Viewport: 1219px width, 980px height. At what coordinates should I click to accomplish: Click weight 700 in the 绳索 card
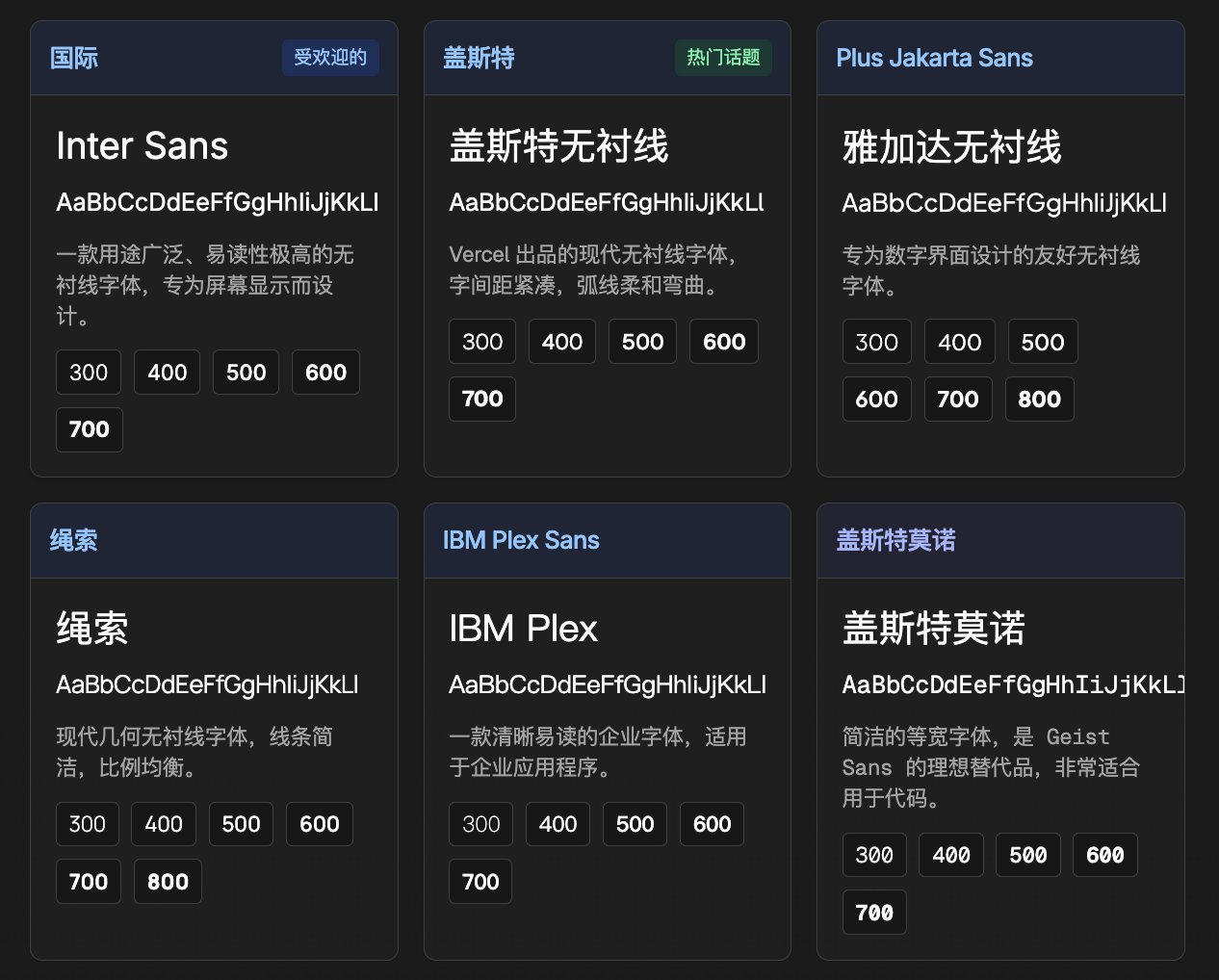(89, 882)
